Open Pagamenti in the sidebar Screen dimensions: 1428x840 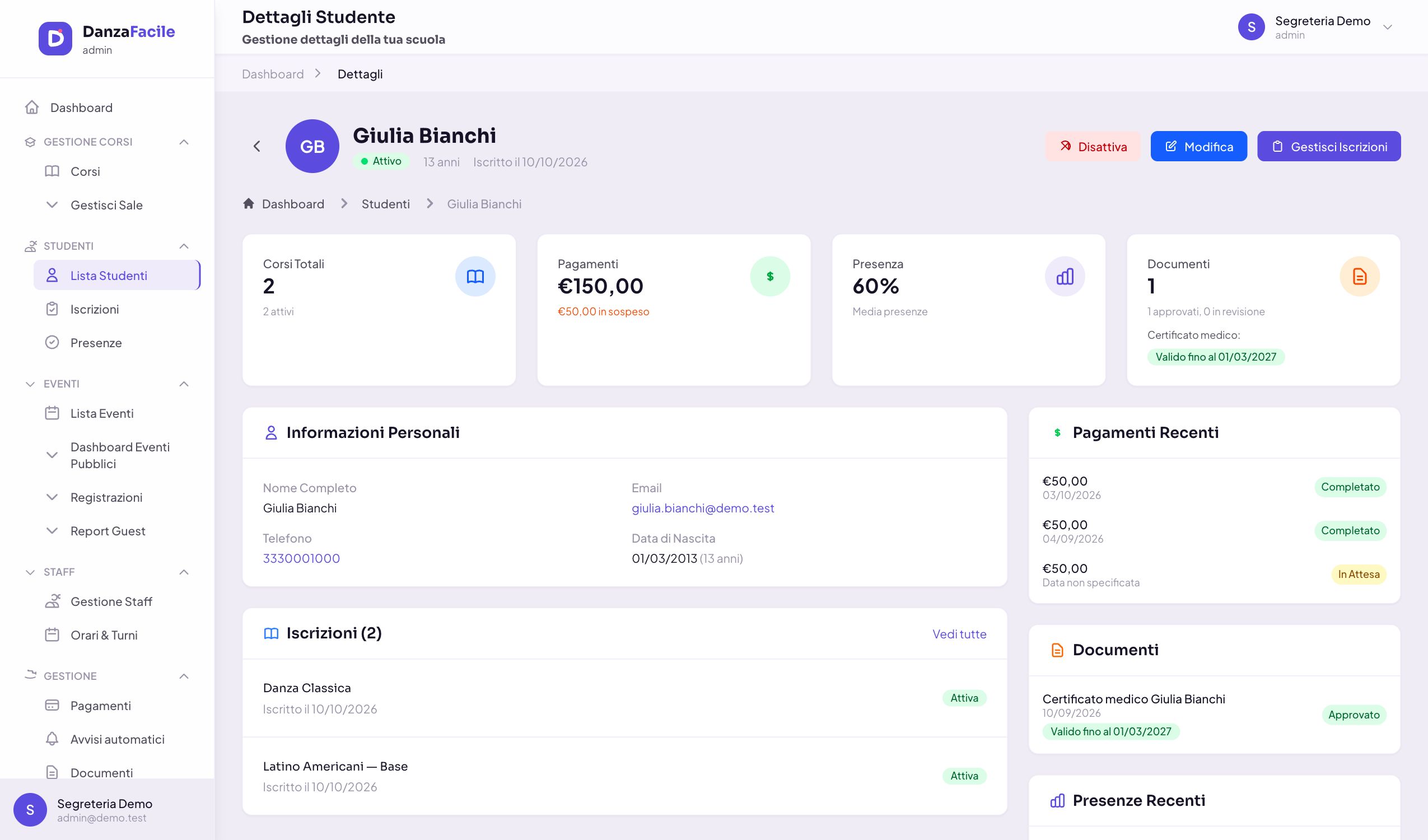116,706
